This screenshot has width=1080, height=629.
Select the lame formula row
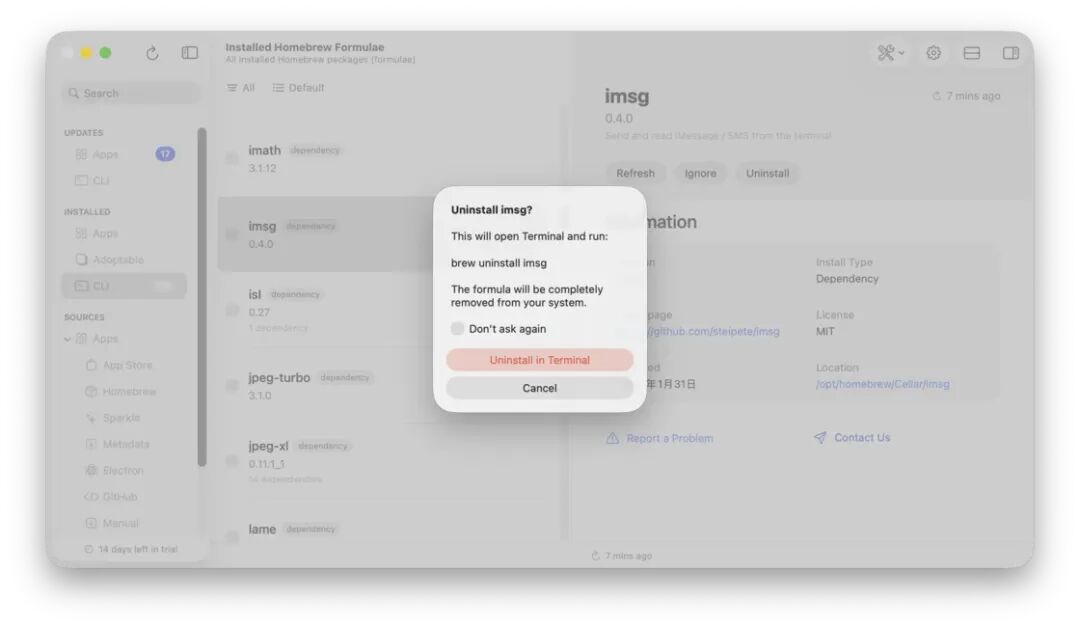pyautogui.click(x=391, y=528)
